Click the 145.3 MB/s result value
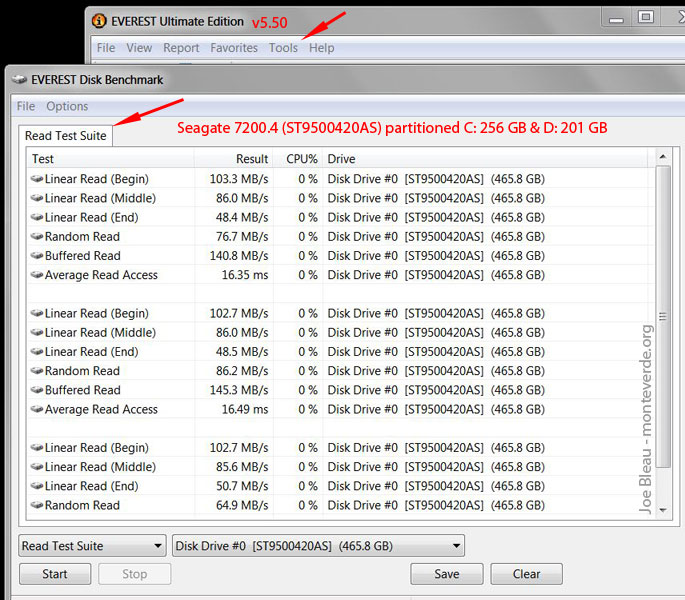The height and width of the screenshot is (600, 685). pos(239,390)
